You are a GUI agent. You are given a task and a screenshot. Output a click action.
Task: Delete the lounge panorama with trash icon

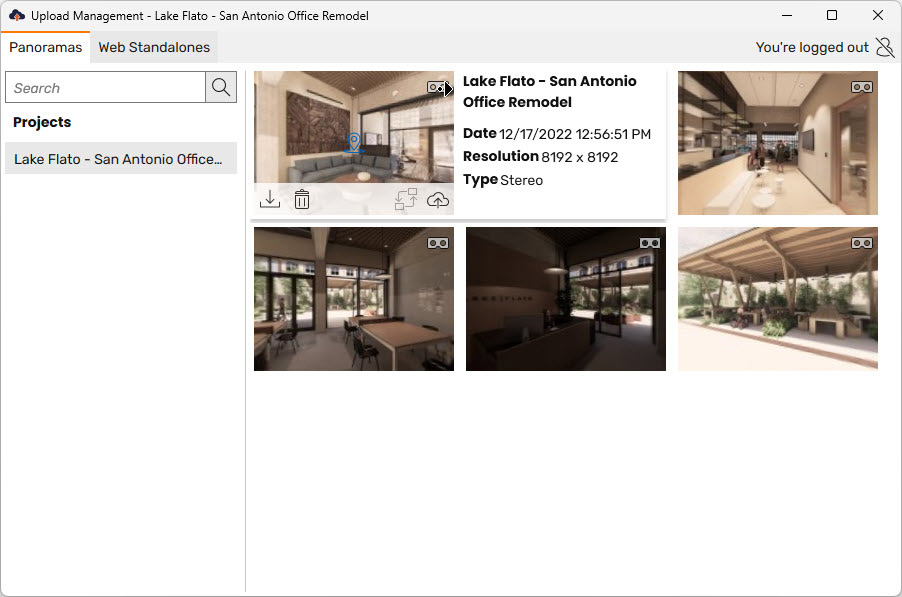(302, 199)
